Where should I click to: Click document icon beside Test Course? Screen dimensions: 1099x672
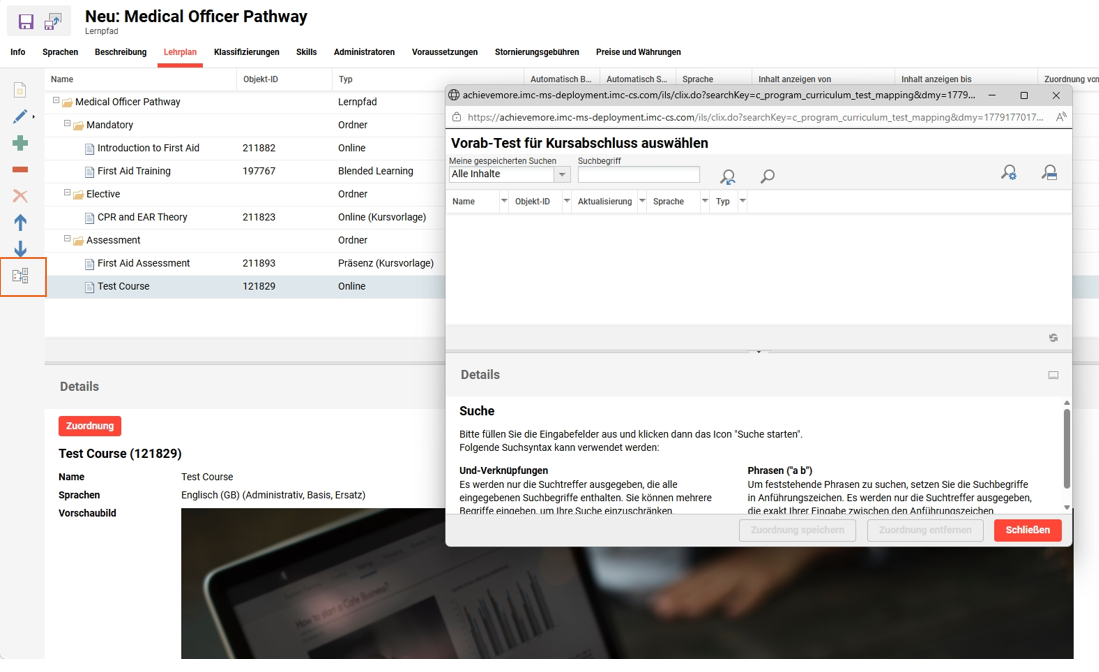pyautogui.click(x=90, y=287)
